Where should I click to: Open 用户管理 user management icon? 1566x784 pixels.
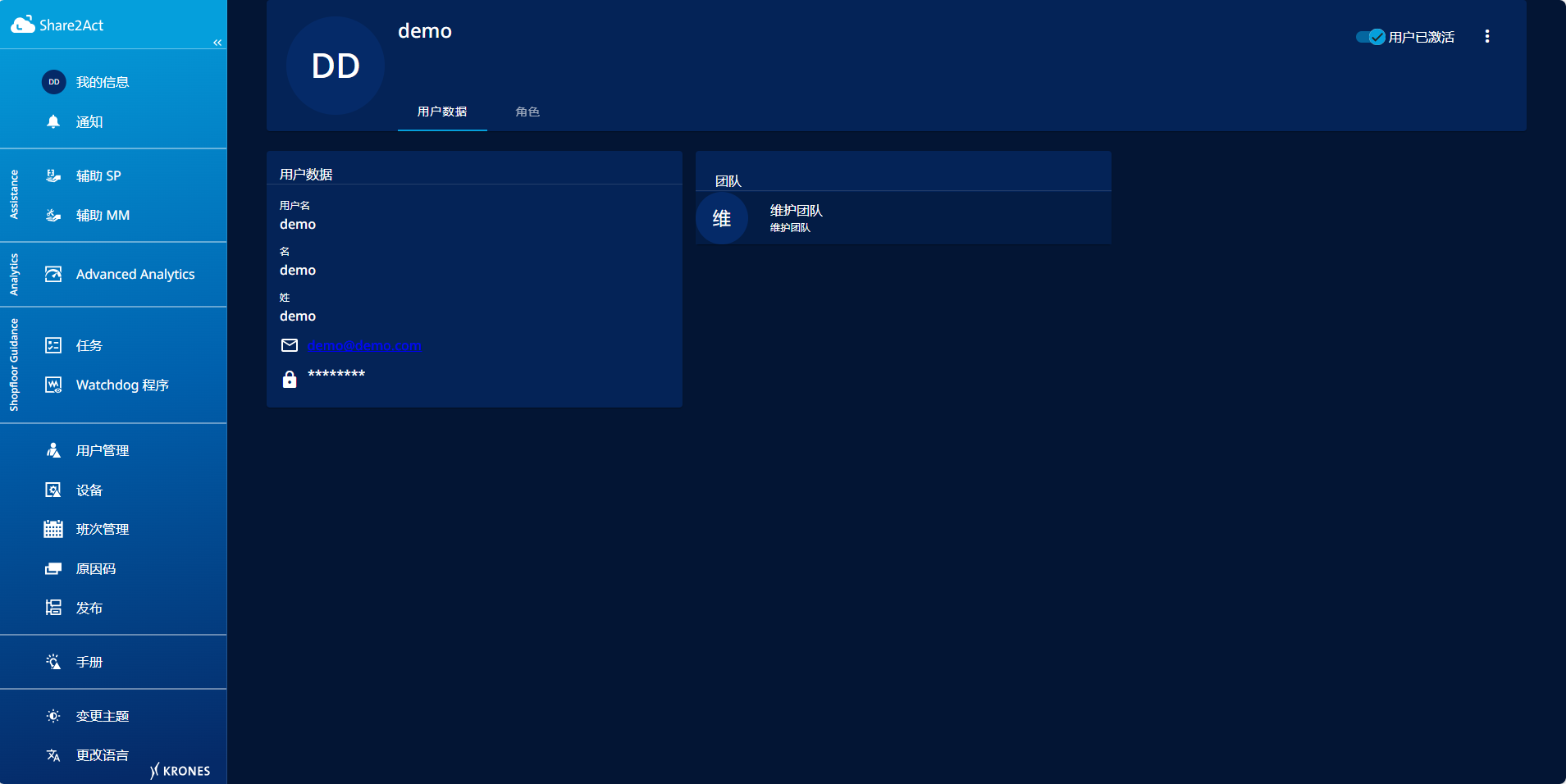(53, 450)
